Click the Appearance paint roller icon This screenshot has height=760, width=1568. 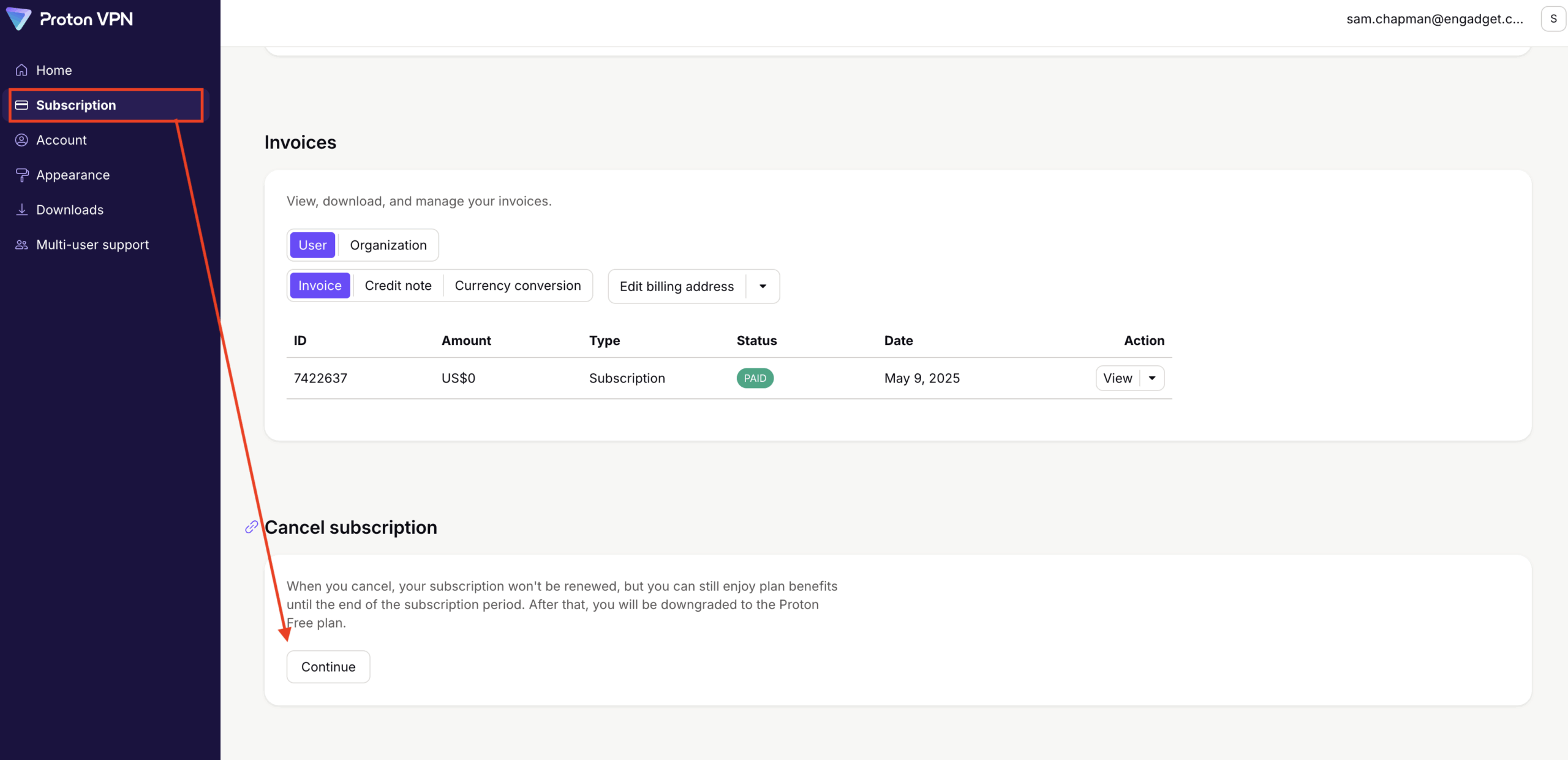tap(21, 175)
